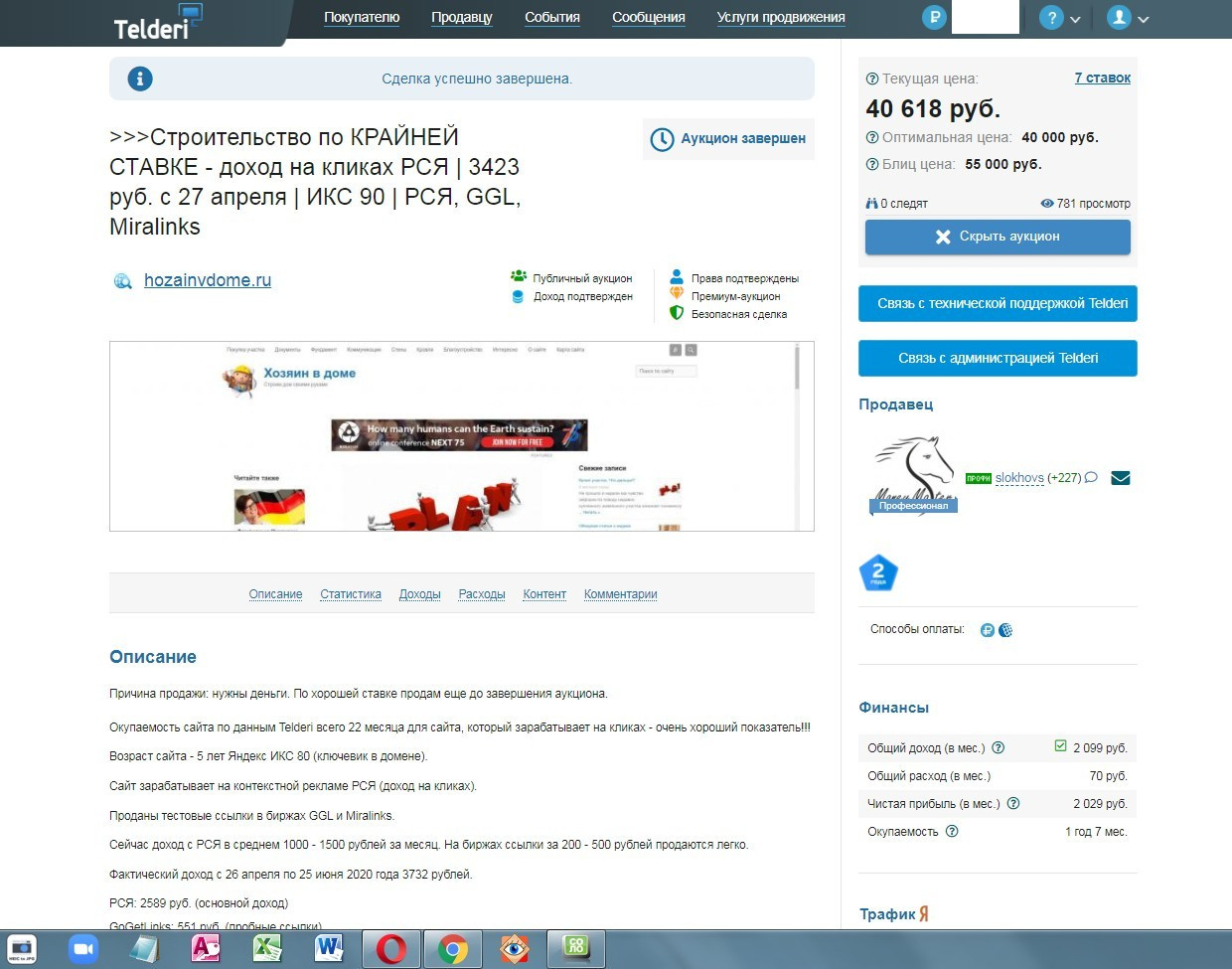1232x969 pixels.
Task: Open the site screenshot preview thumbnail
Action: [x=461, y=436]
